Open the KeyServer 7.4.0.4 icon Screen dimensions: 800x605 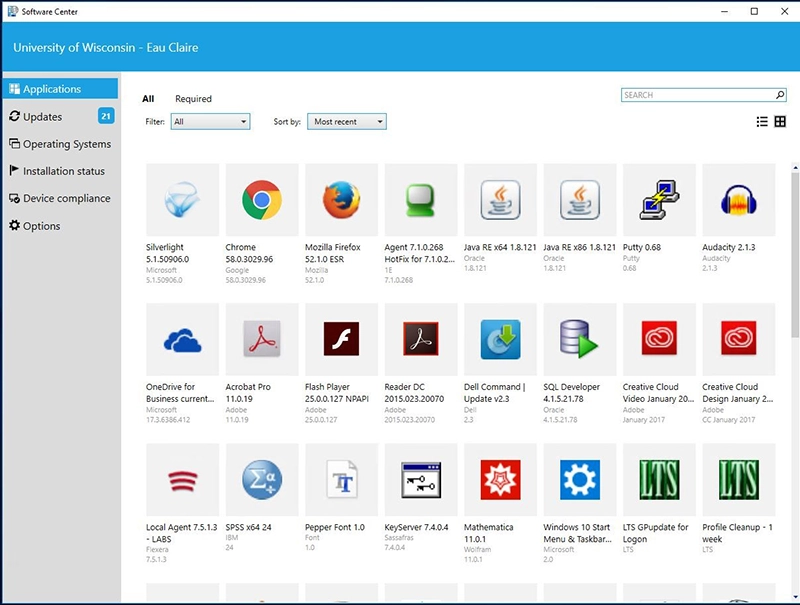[421, 480]
